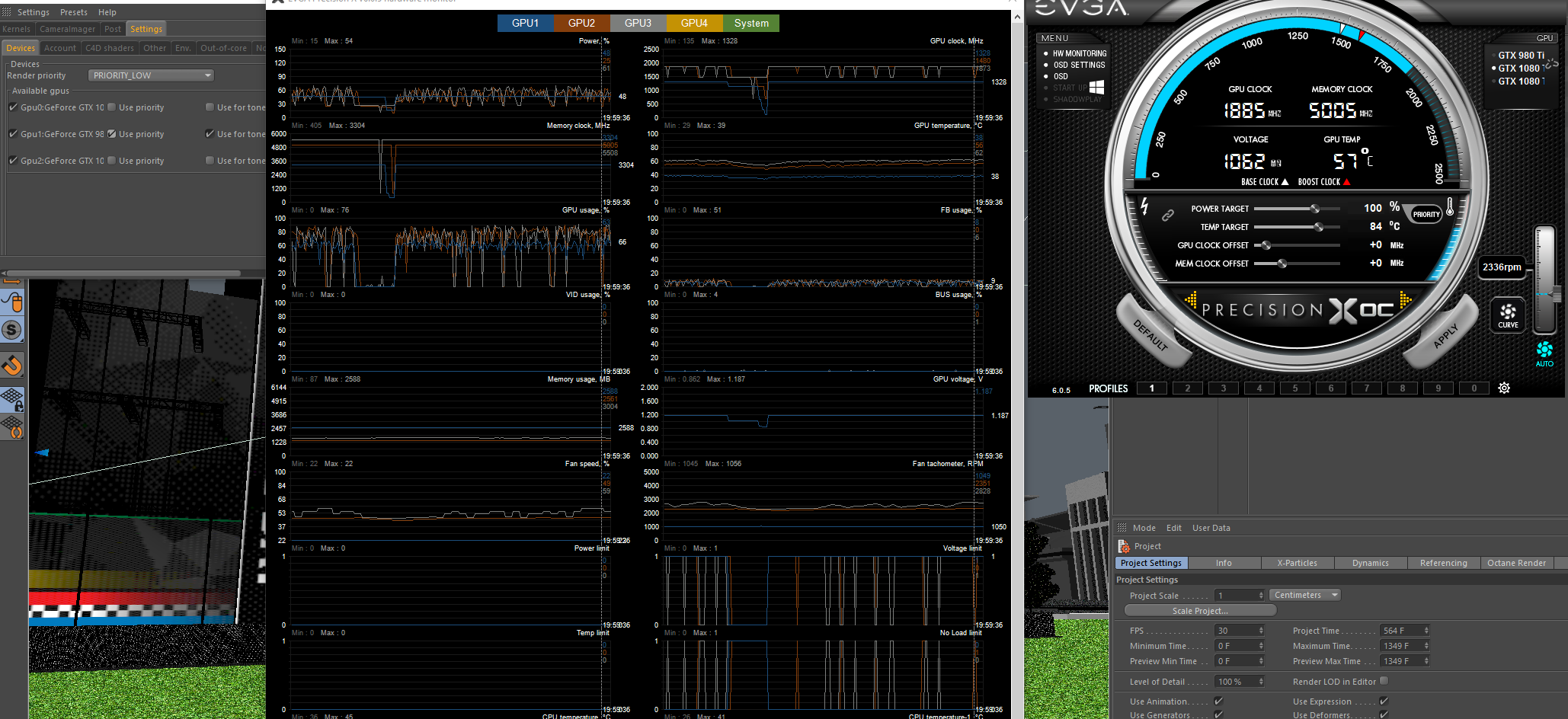Open the fan CURVE editor
This screenshot has height=719, width=1568.
click(1508, 315)
